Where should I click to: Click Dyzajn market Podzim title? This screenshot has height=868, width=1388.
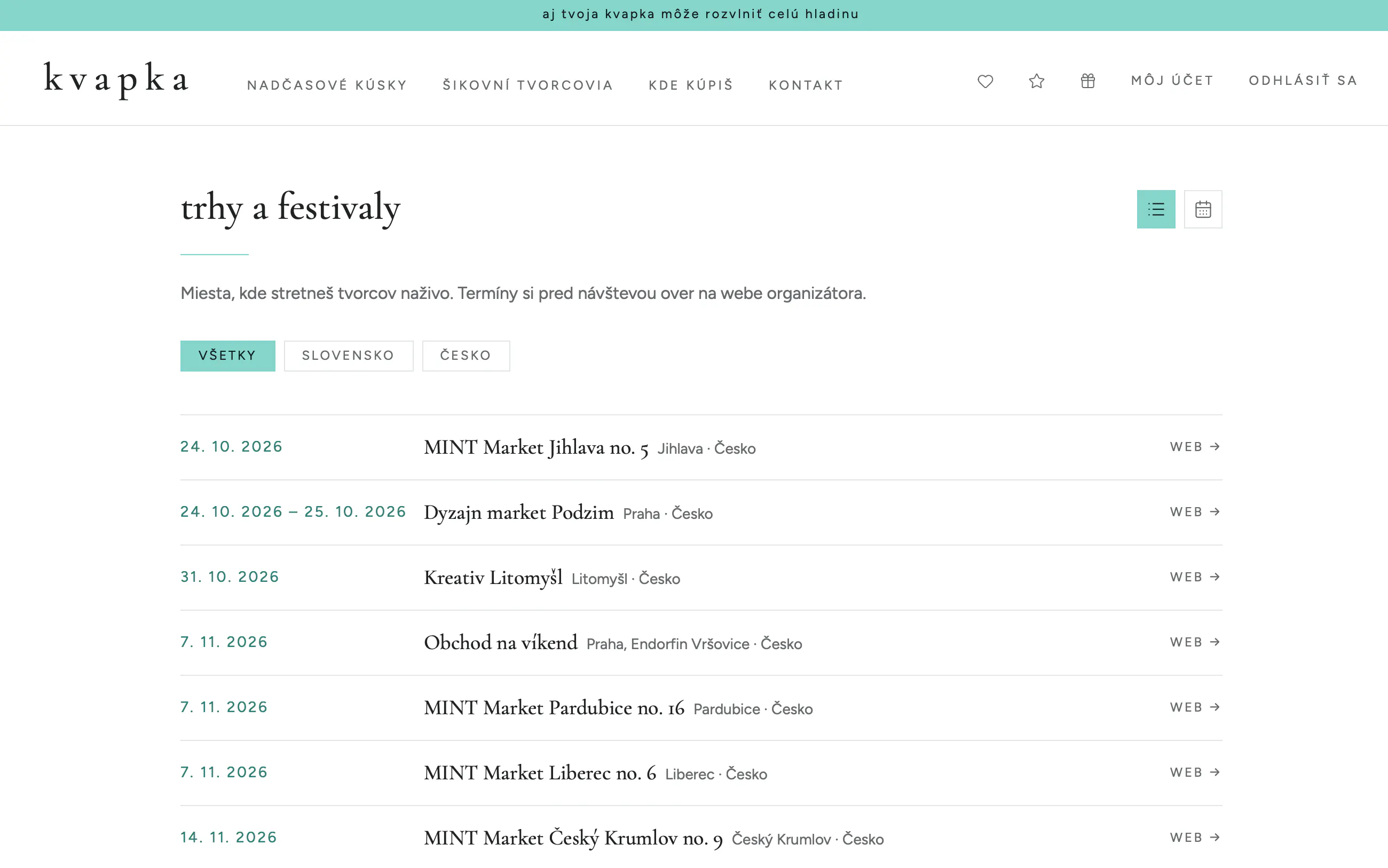(519, 512)
